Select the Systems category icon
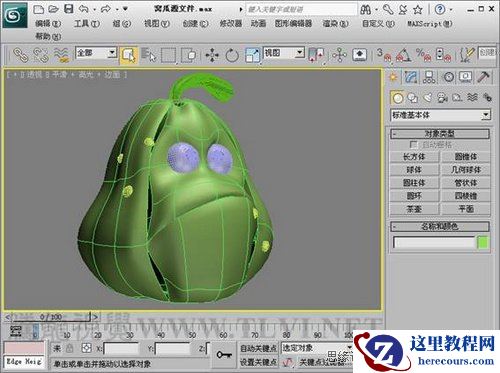This screenshot has width=500, height=373. 487,98
